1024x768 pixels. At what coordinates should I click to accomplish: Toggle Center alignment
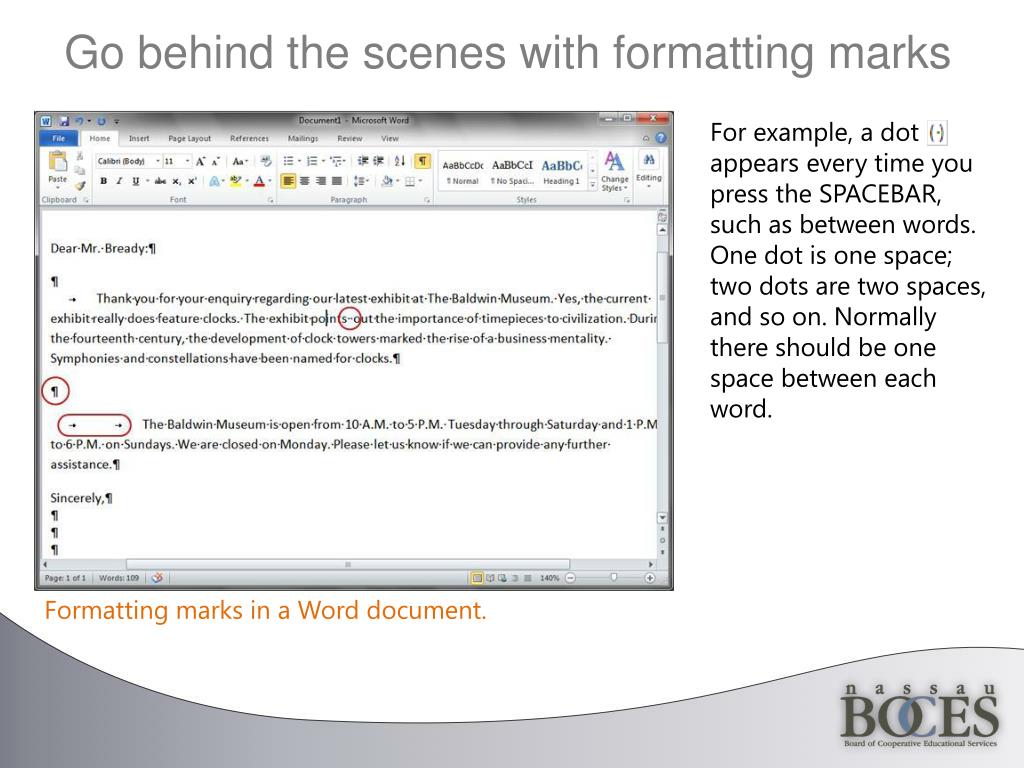(x=305, y=181)
